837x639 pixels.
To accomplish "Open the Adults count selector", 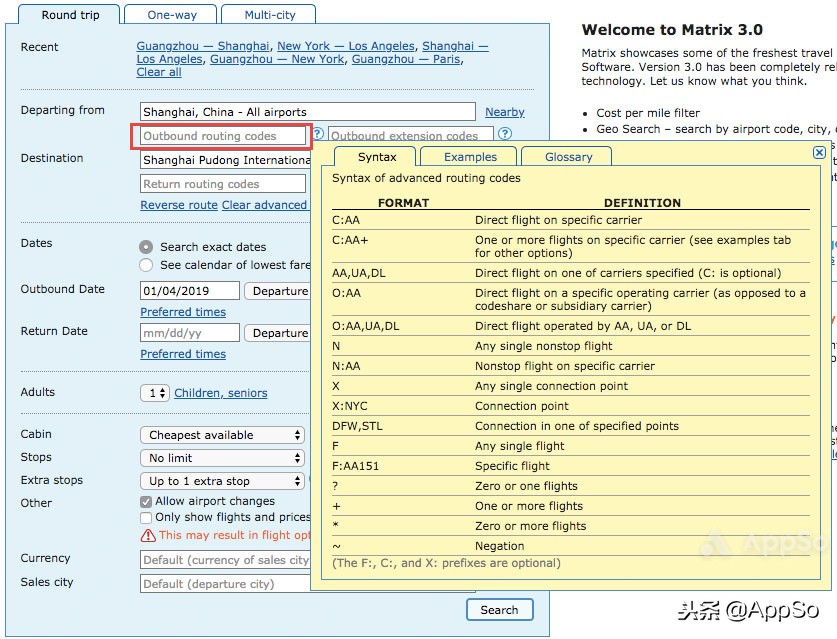I will point(155,393).
